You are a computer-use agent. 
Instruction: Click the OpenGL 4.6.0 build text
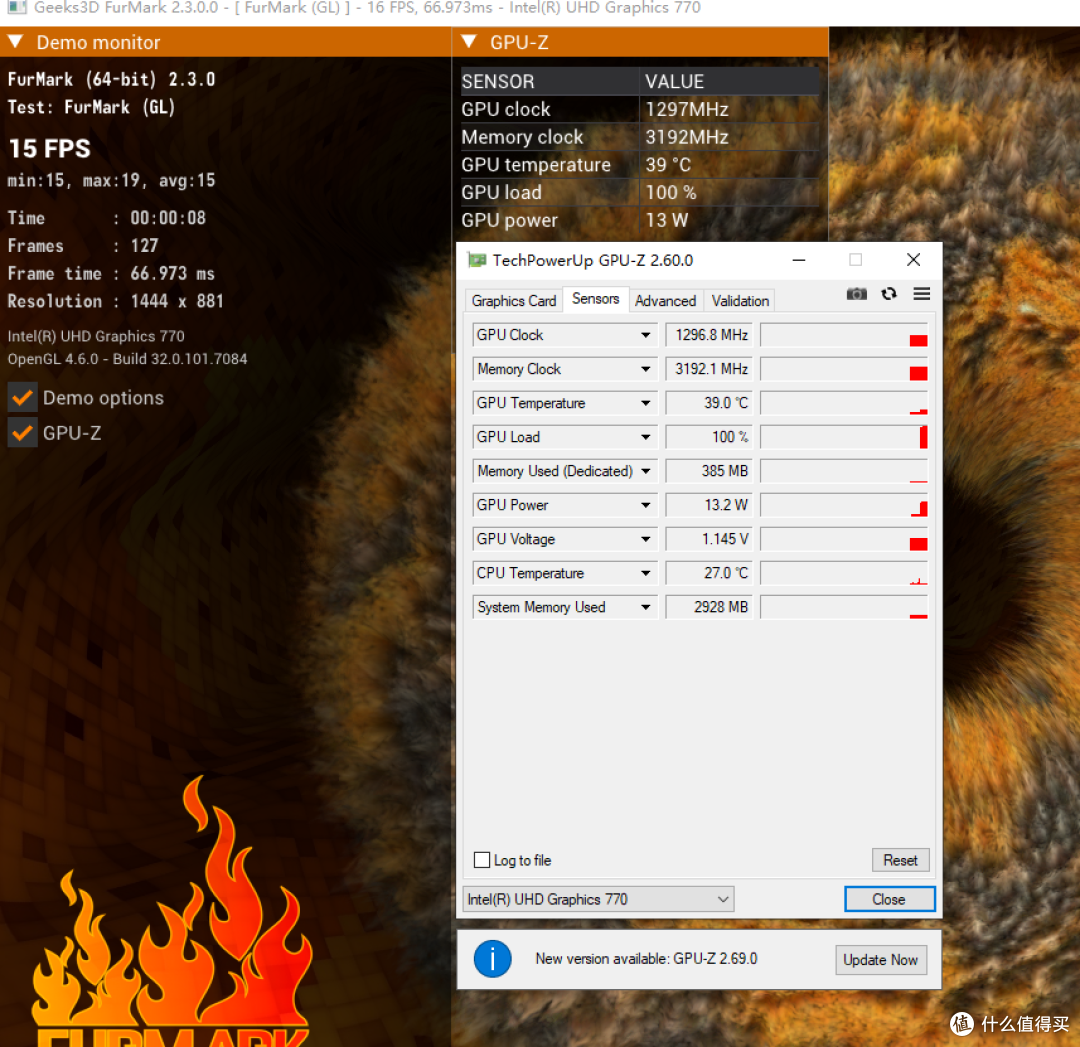[127, 359]
